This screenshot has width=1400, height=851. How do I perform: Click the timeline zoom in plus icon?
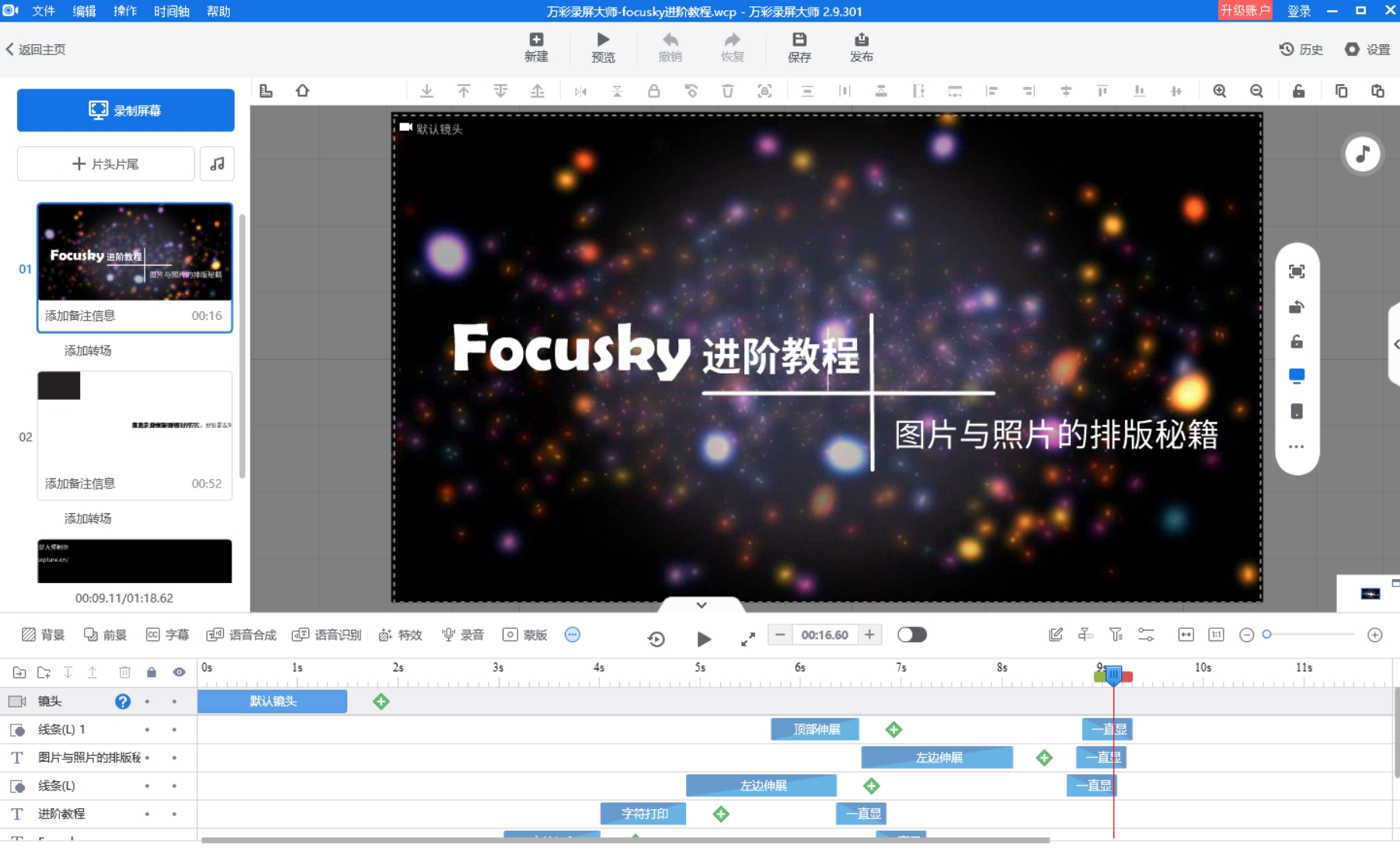[1375, 635]
